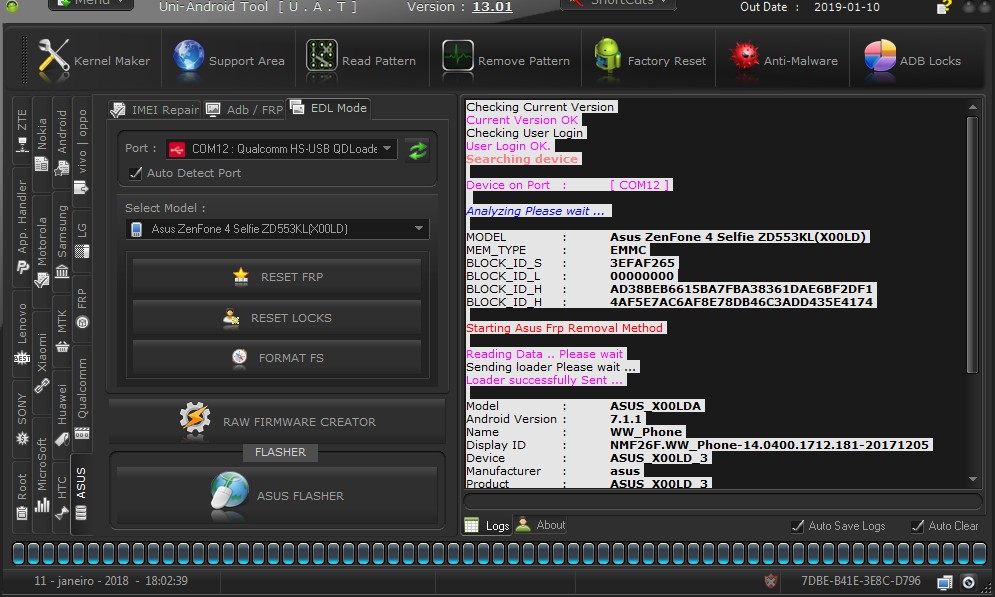
Task: Switch to the EDL Mode tab
Action: tap(329, 108)
